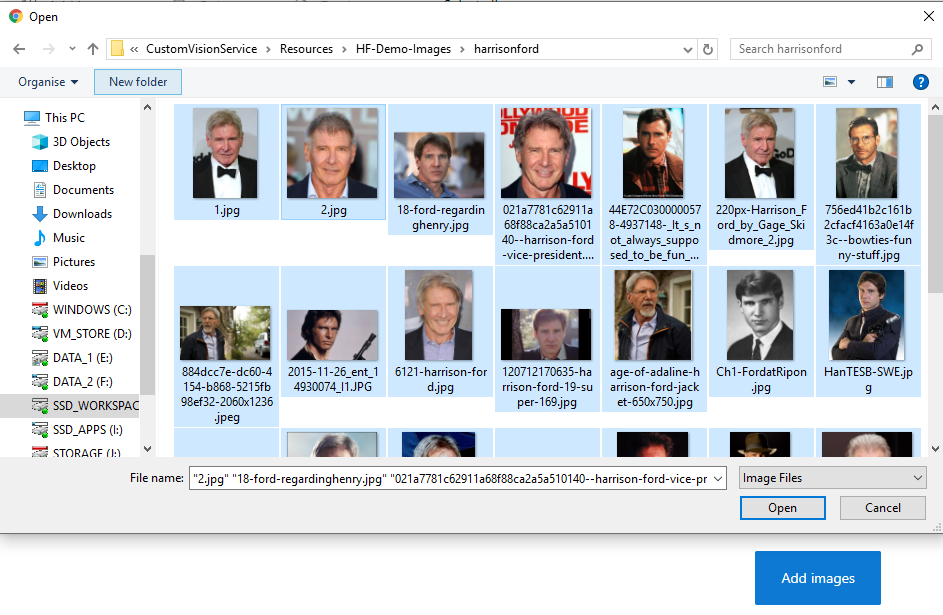
Task: Select the HF-Demo-Images breadcrumb
Action: [x=403, y=49]
